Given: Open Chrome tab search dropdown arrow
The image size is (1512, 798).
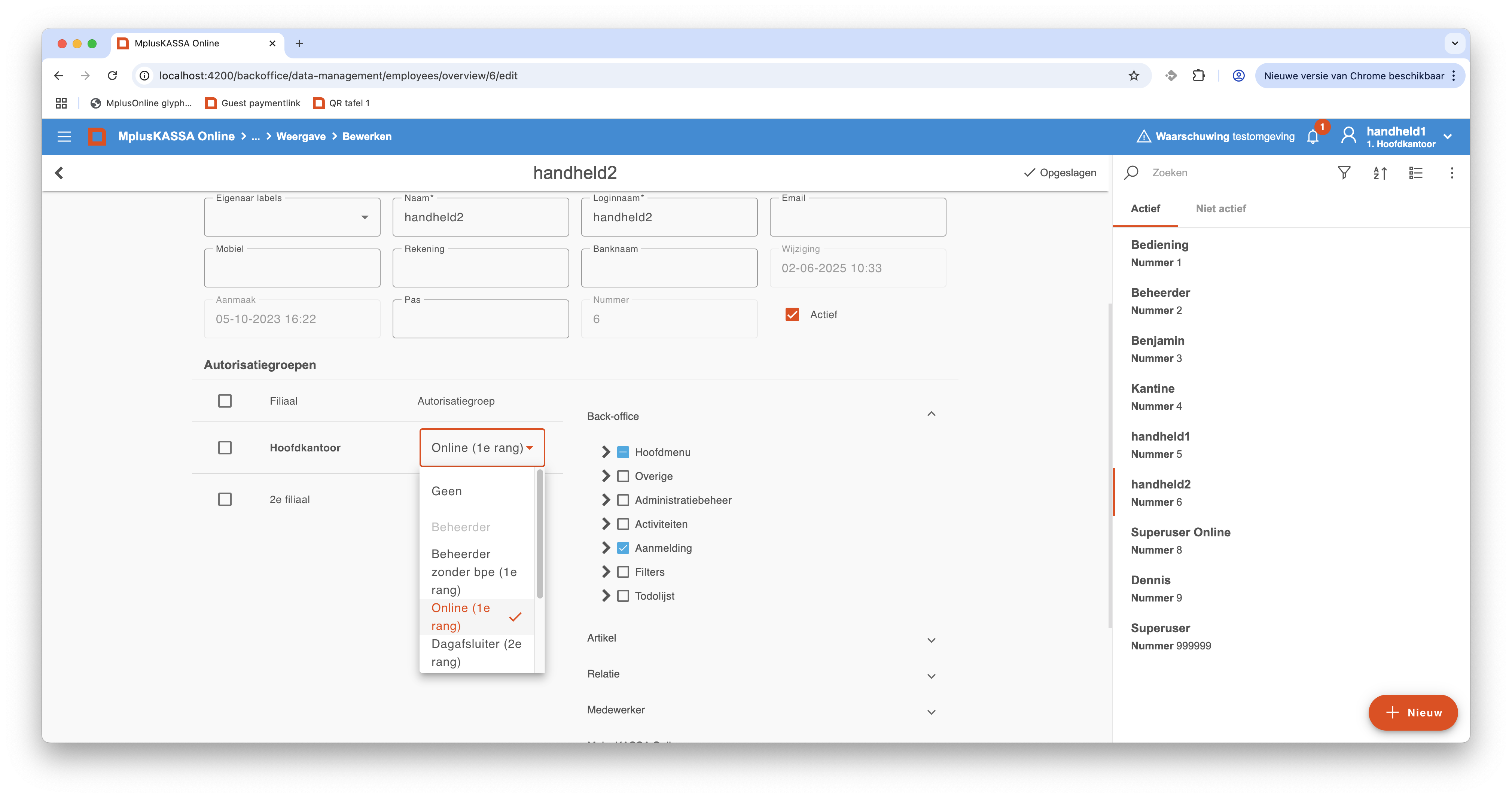Looking at the screenshot, I should pos(1454,43).
